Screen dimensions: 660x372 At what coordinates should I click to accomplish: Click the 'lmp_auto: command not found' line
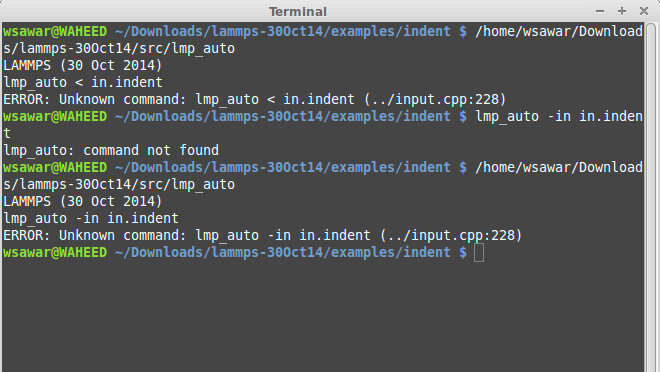tap(111, 151)
